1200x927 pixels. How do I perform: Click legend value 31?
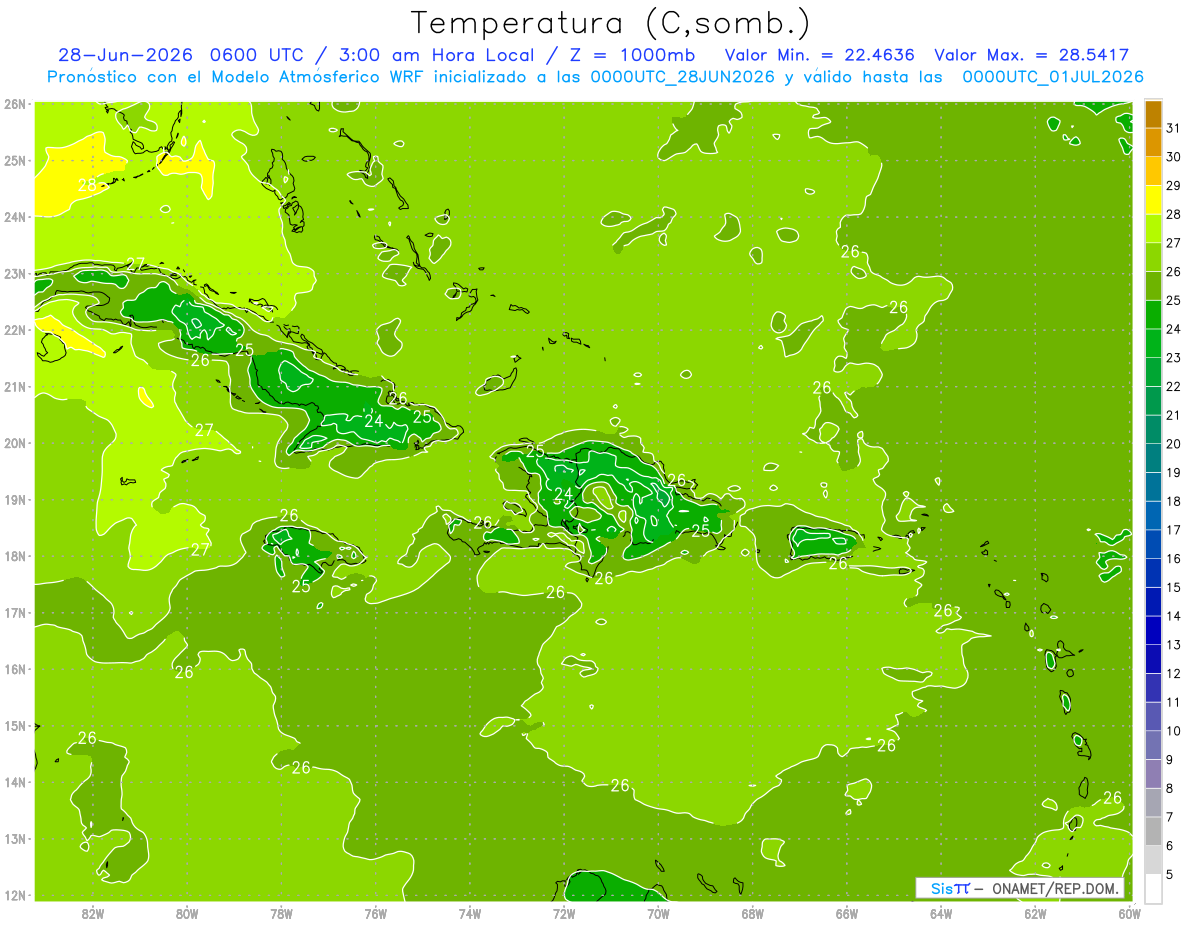[1173, 128]
